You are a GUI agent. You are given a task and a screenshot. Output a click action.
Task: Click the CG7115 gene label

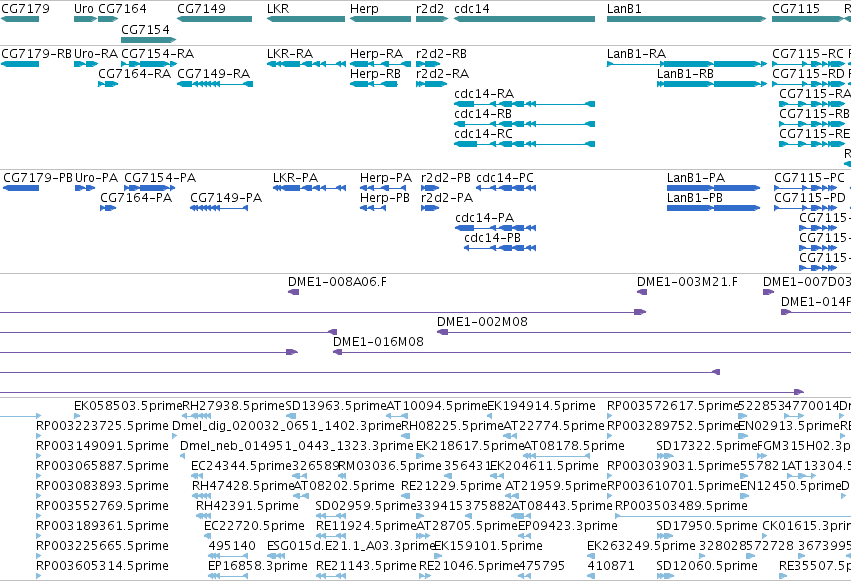coord(796,9)
